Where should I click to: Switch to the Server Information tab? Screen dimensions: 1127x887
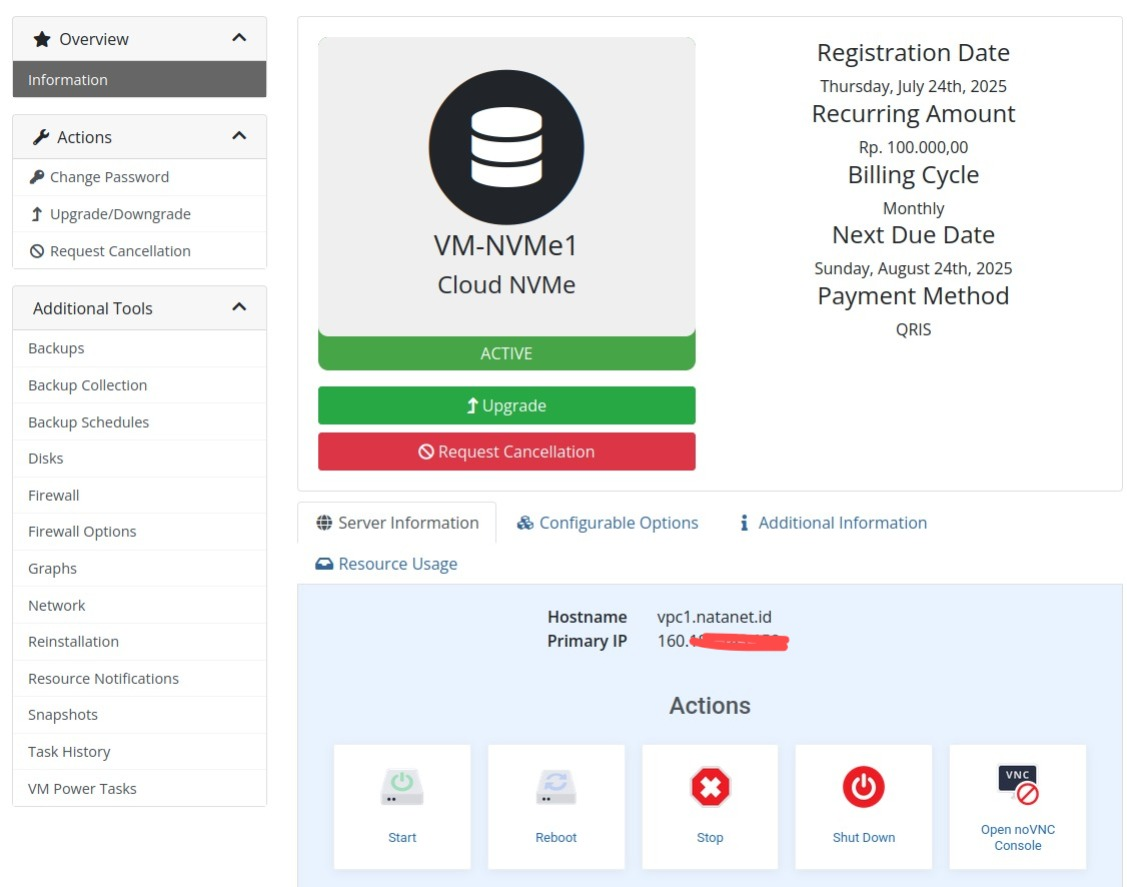click(x=397, y=523)
